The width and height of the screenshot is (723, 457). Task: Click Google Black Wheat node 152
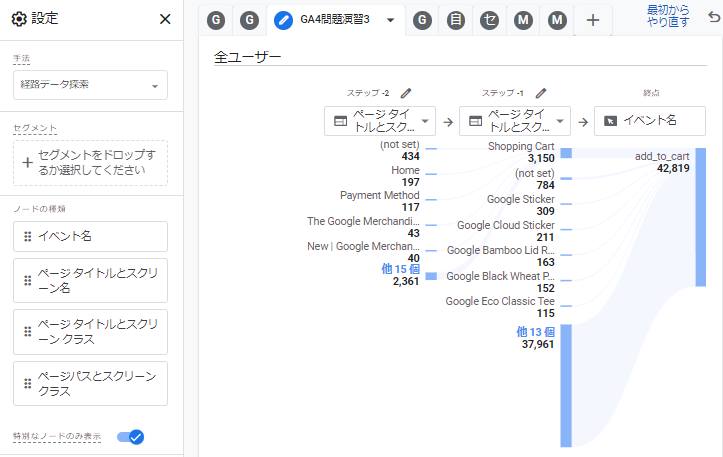click(500, 282)
